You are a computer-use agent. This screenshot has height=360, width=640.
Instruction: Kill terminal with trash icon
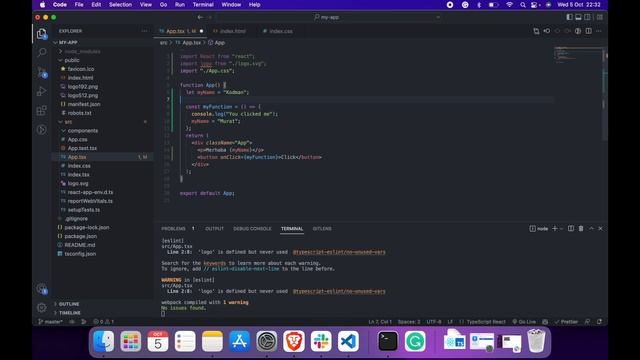click(x=581, y=229)
